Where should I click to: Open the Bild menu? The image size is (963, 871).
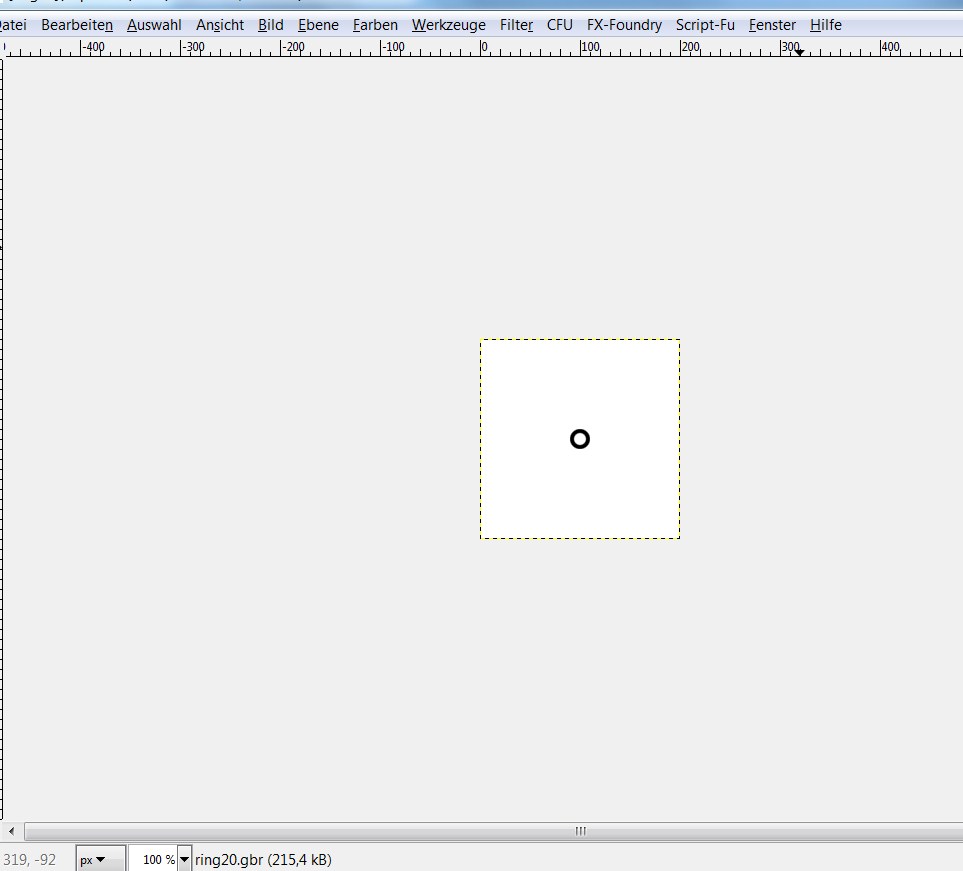pyautogui.click(x=270, y=25)
